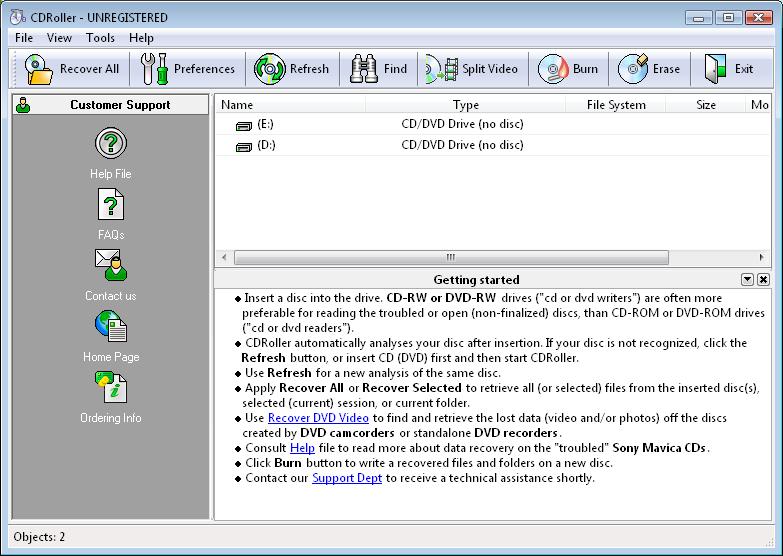Click 'CD/DVD Drive (no disc)' in D: row
The width and height of the screenshot is (783, 556).
[462, 145]
